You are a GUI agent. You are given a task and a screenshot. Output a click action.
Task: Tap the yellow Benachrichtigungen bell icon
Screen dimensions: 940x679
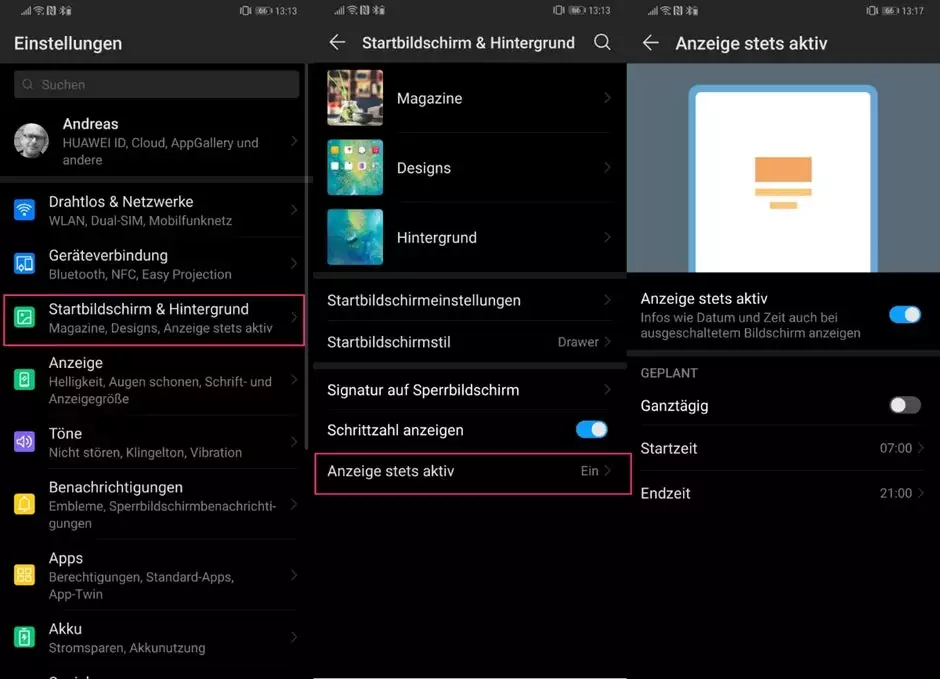click(x=24, y=504)
